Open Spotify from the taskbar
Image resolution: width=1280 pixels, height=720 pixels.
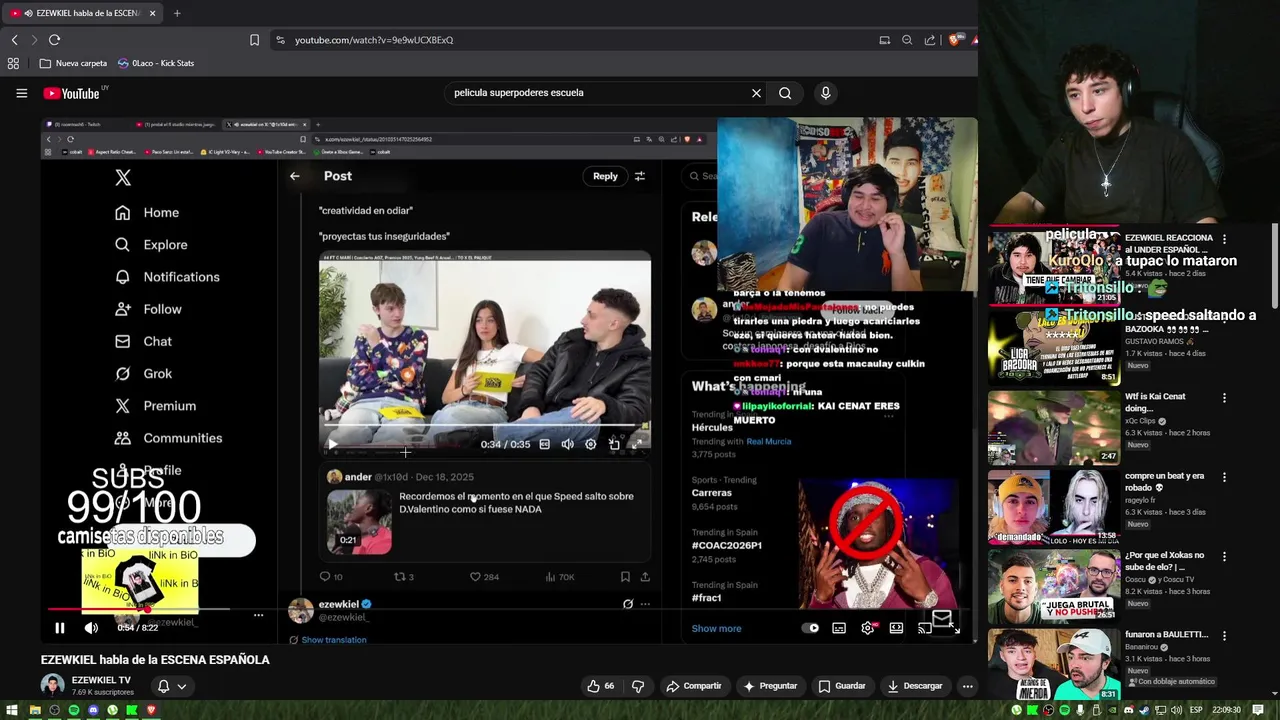(x=73, y=710)
